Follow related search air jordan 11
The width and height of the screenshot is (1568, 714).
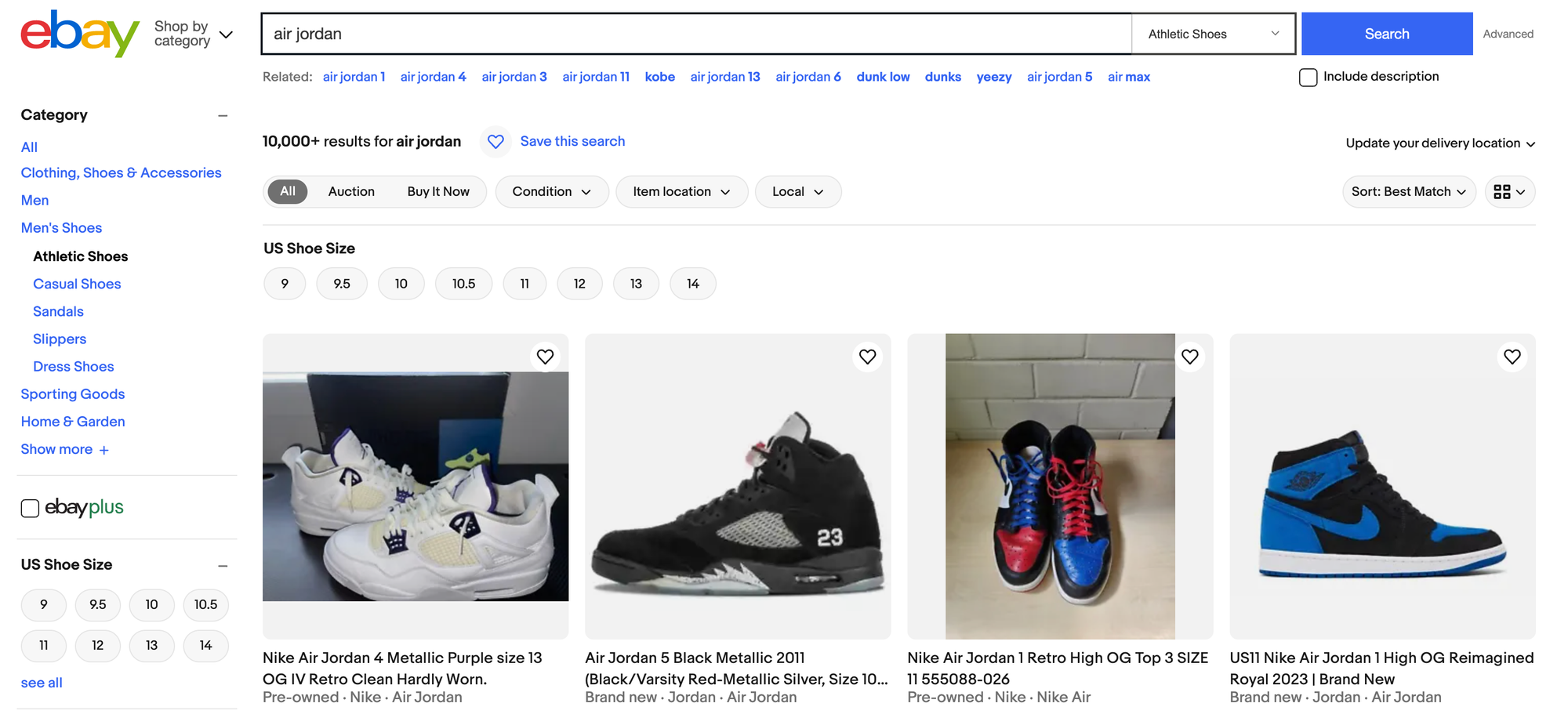[596, 77]
